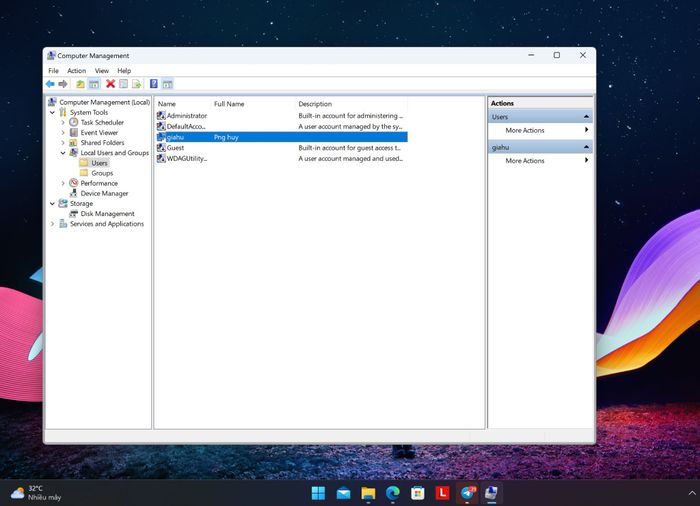Expand the Services and Applications node
Viewport: 700px width, 506px height.
pos(53,224)
